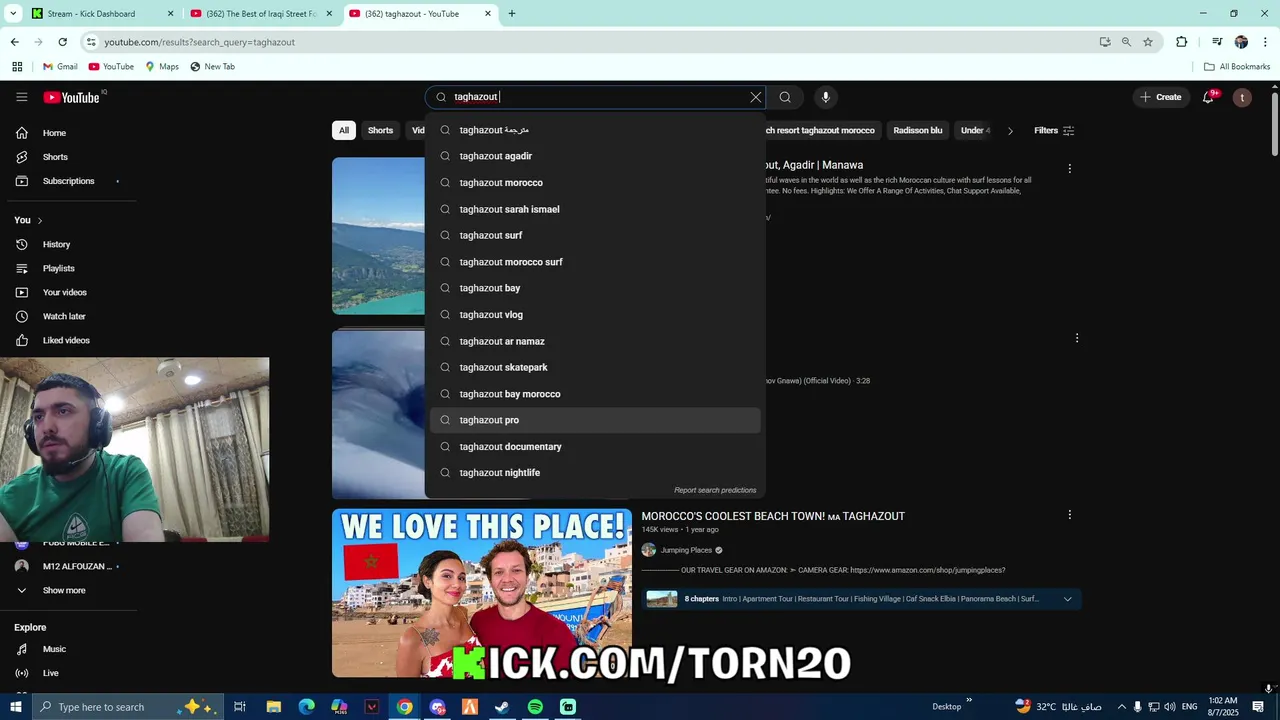Open YouTube notifications bell
The image size is (1280, 720).
click(x=1209, y=97)
